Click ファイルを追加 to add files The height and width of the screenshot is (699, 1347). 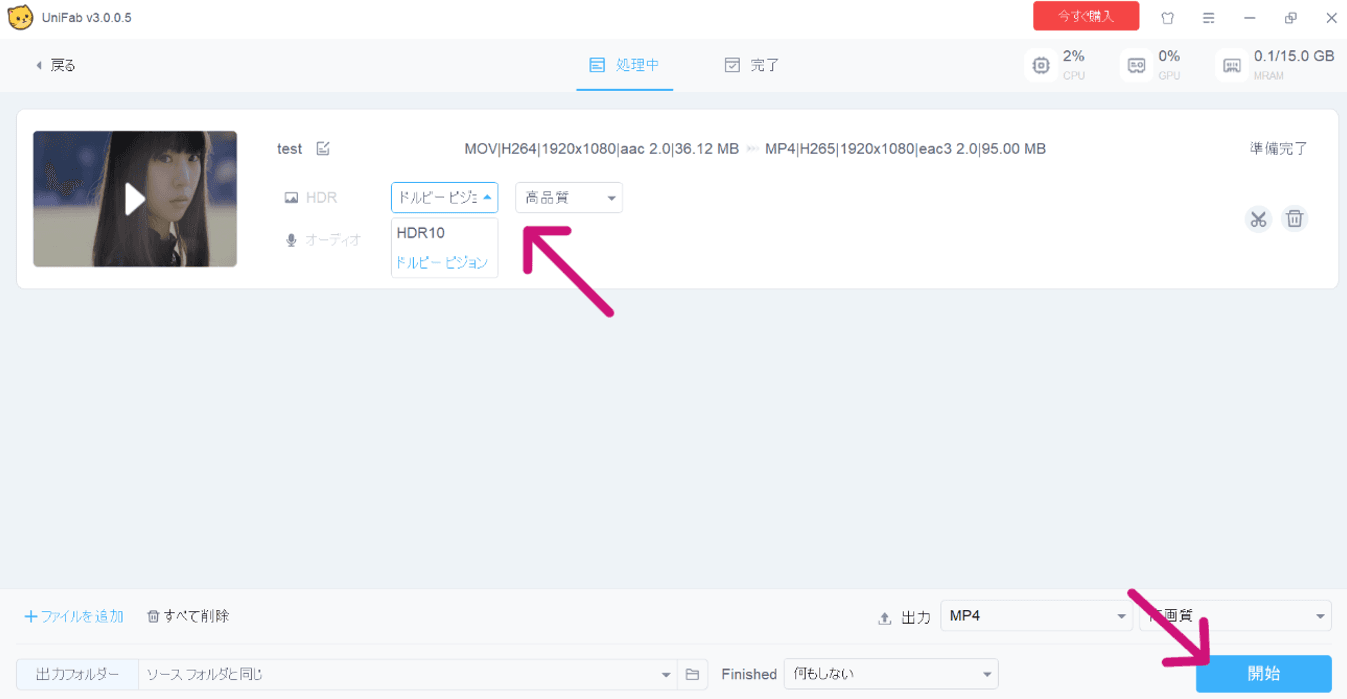pyautogui.click(x=74, y=616)
